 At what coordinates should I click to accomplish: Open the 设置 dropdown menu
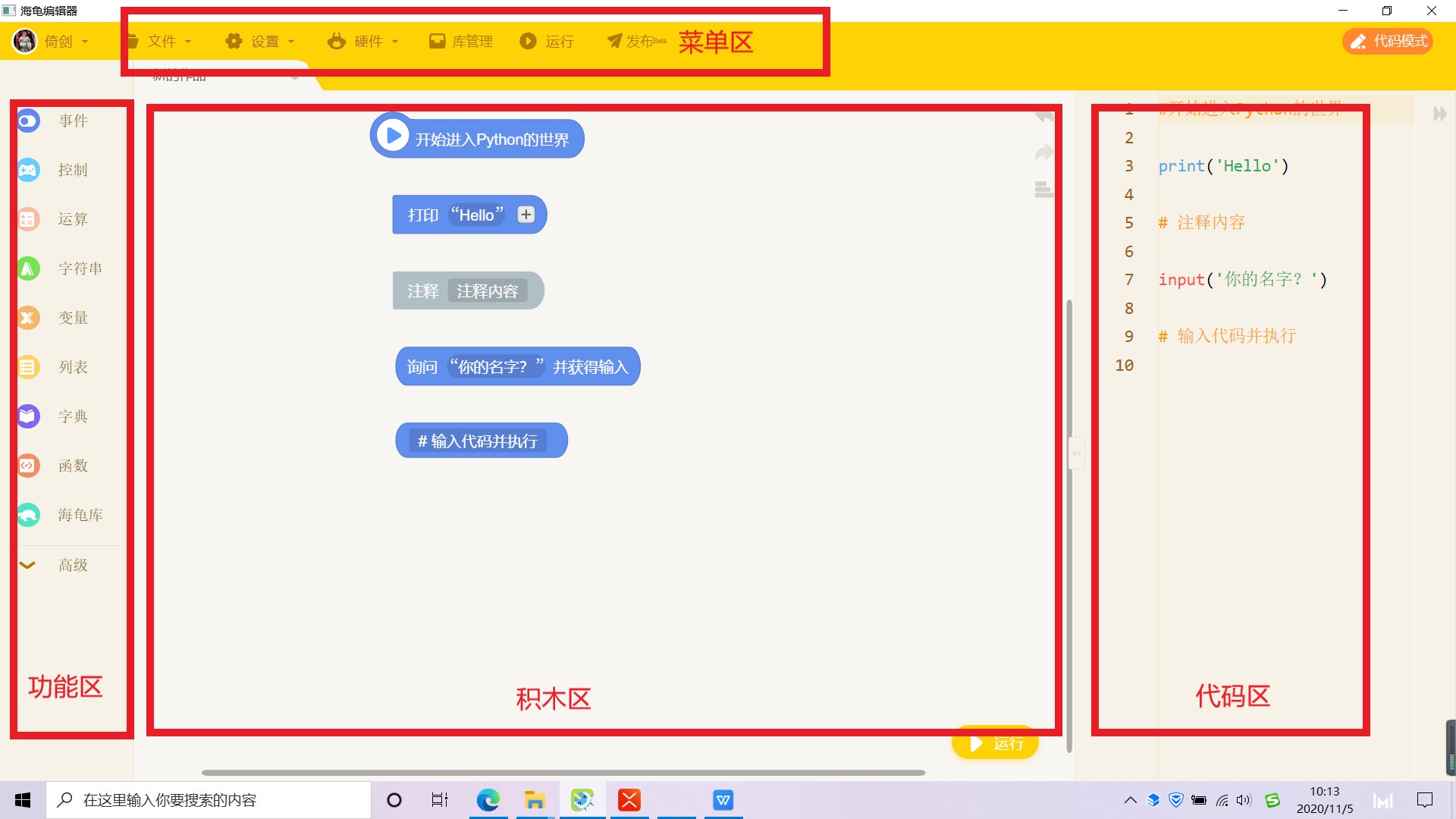click(260, 41)
